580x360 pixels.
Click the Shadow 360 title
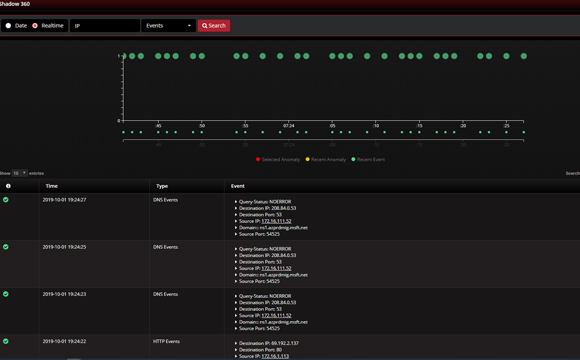[x=15, y=4]
